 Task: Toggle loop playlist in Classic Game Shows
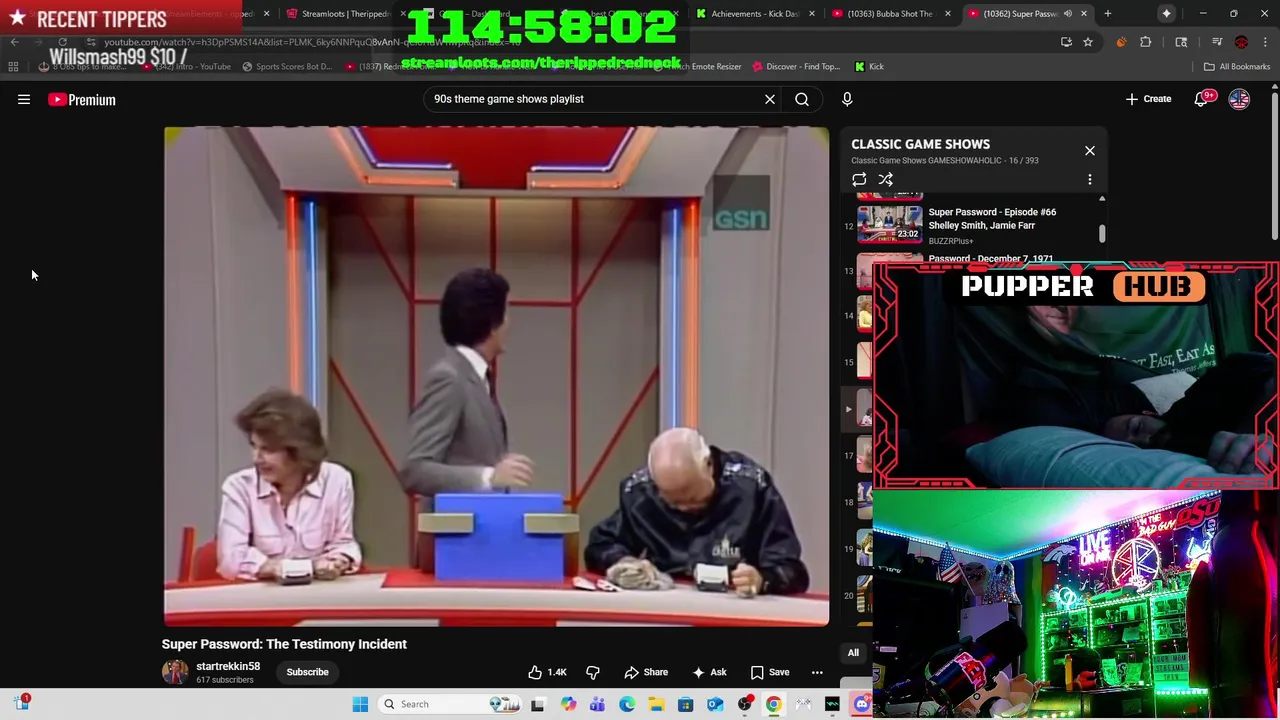(x=859, y=180)
